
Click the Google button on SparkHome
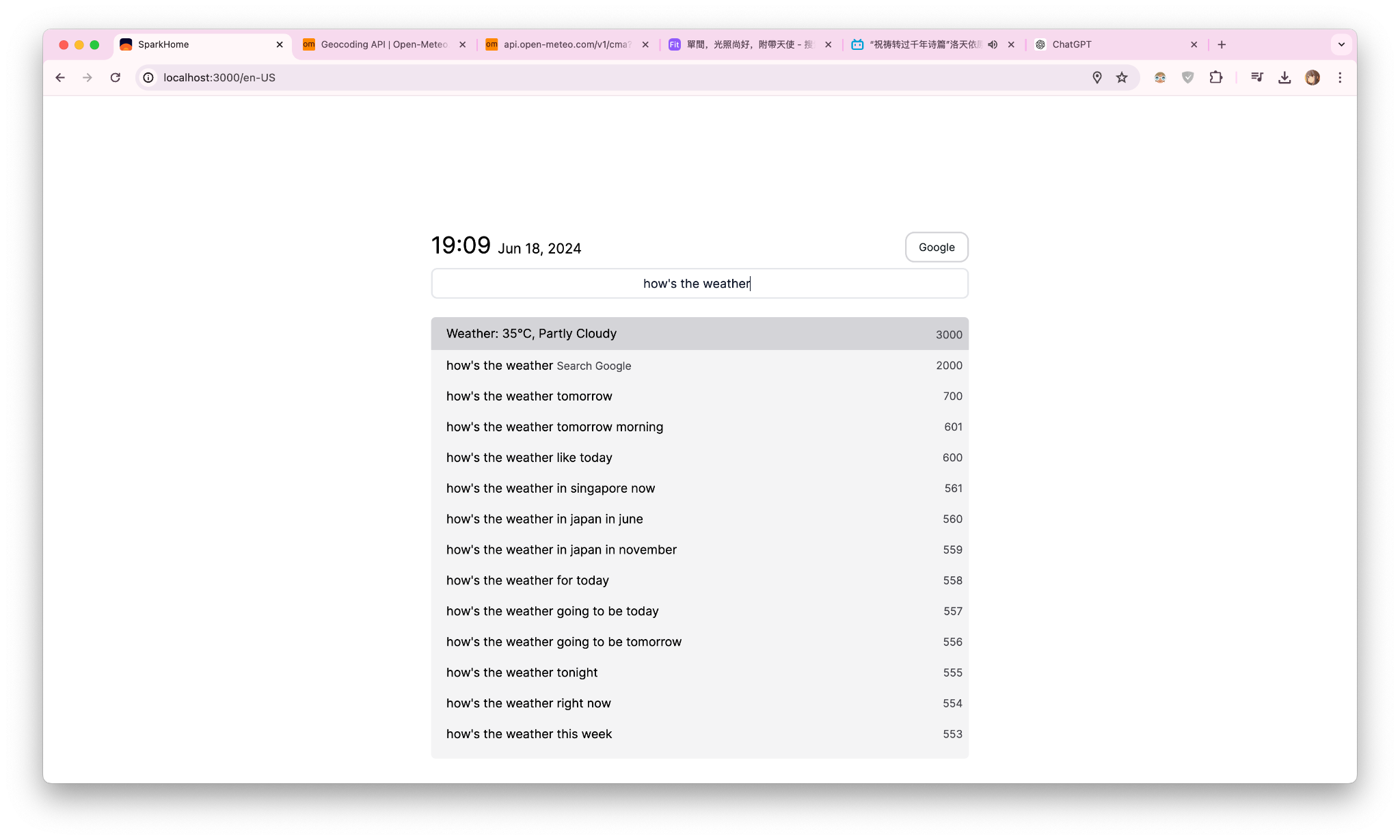pyautogui.click(x=936, y=247)
